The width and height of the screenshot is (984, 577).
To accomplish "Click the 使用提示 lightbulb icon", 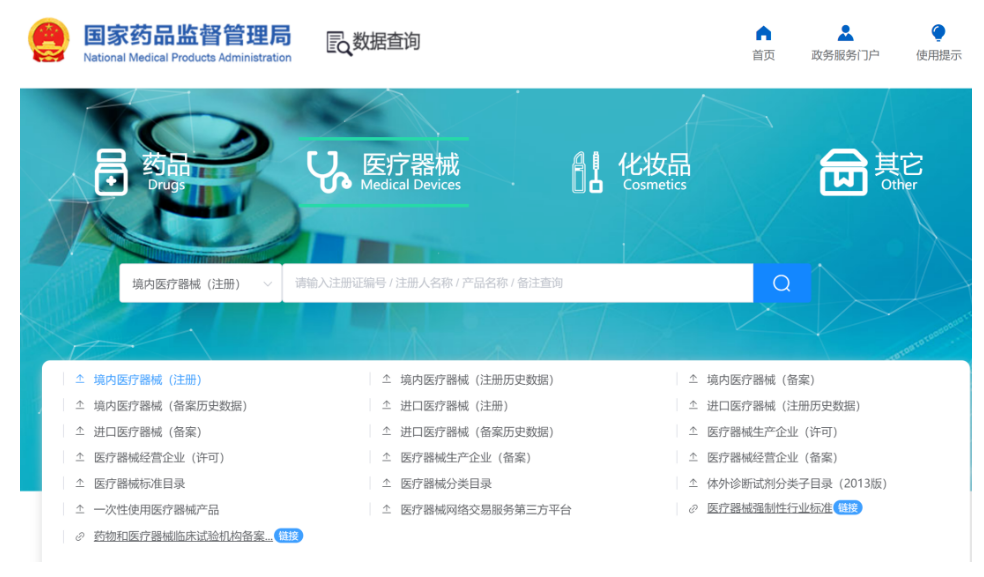I will click(938, 33).
